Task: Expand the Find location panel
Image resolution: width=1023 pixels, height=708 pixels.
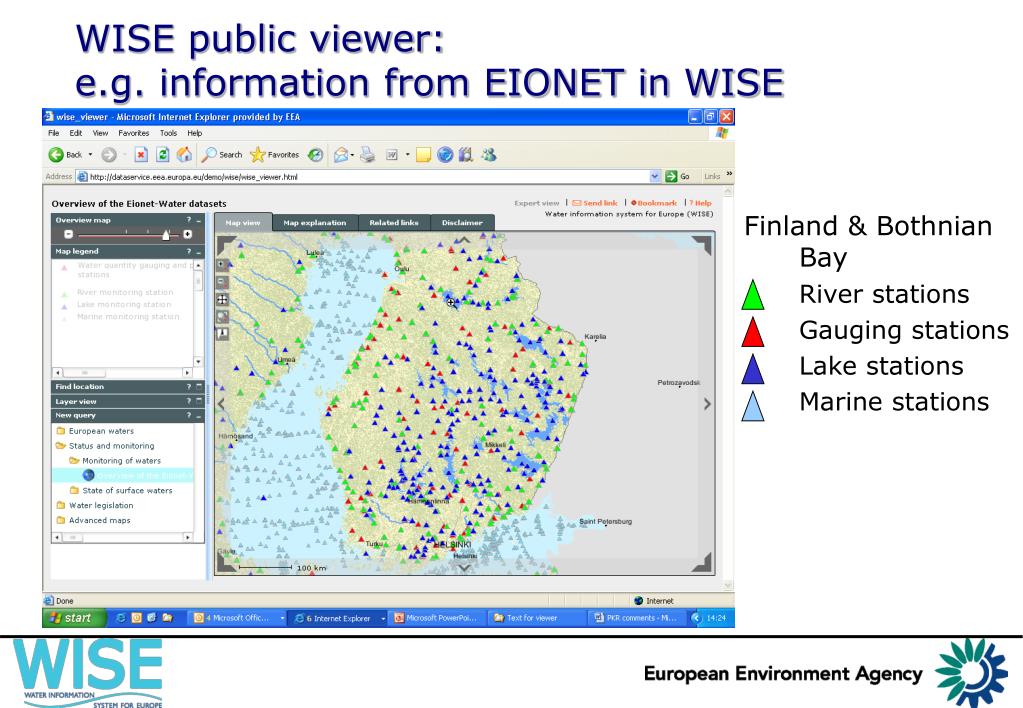Action: point(199,387)
